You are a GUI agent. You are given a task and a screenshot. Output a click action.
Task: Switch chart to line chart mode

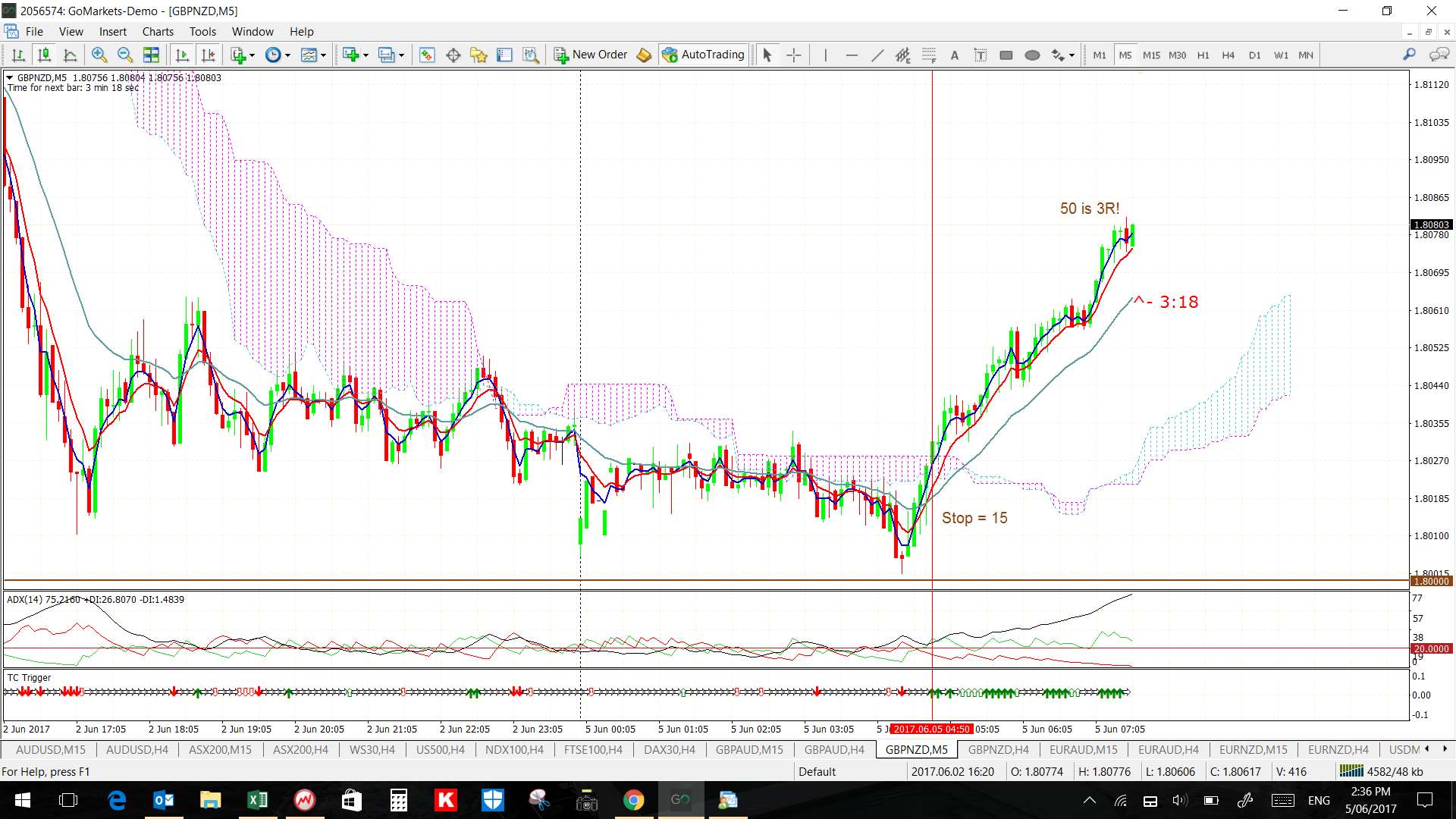tap(70, 55)
